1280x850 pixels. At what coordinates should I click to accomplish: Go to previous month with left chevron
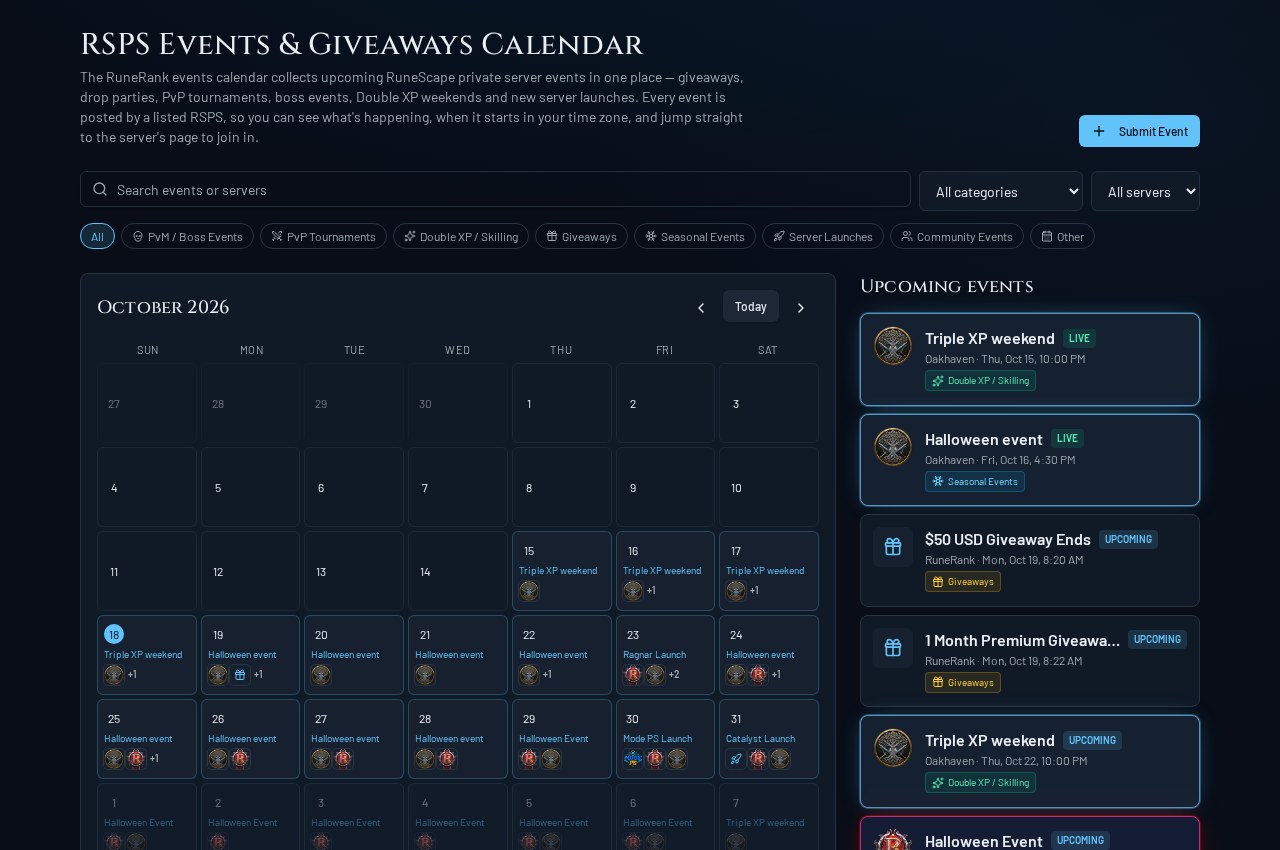pyautogui.click(x=701, y=308)
